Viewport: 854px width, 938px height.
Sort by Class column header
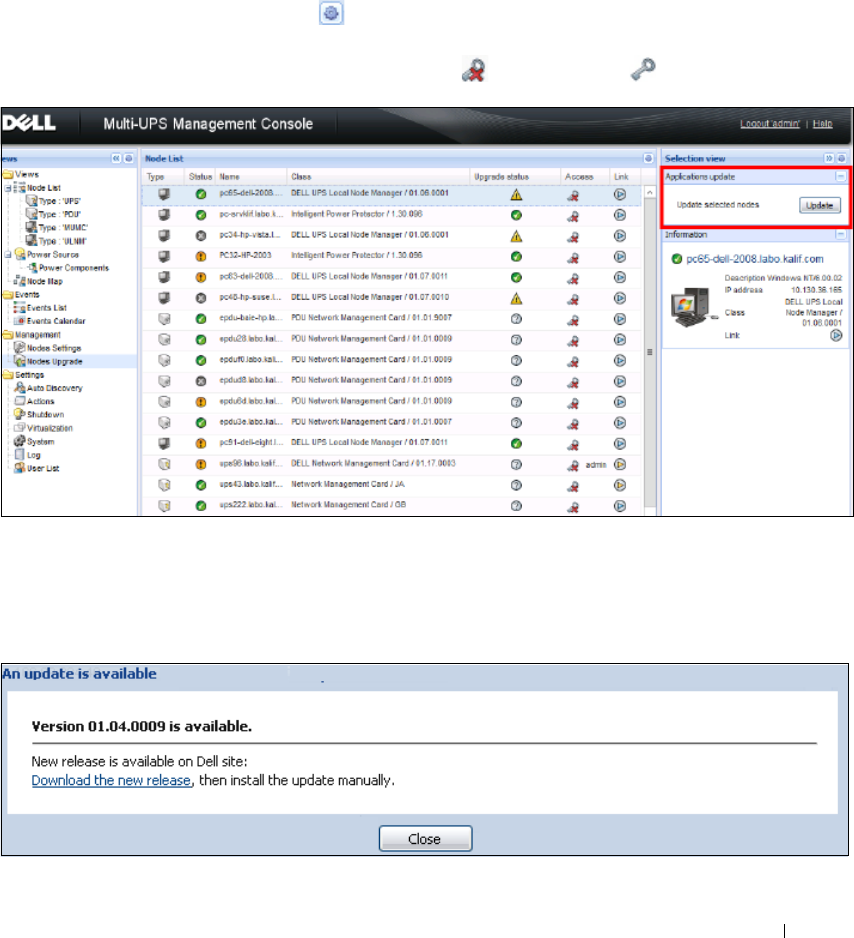tap(379, 176)
